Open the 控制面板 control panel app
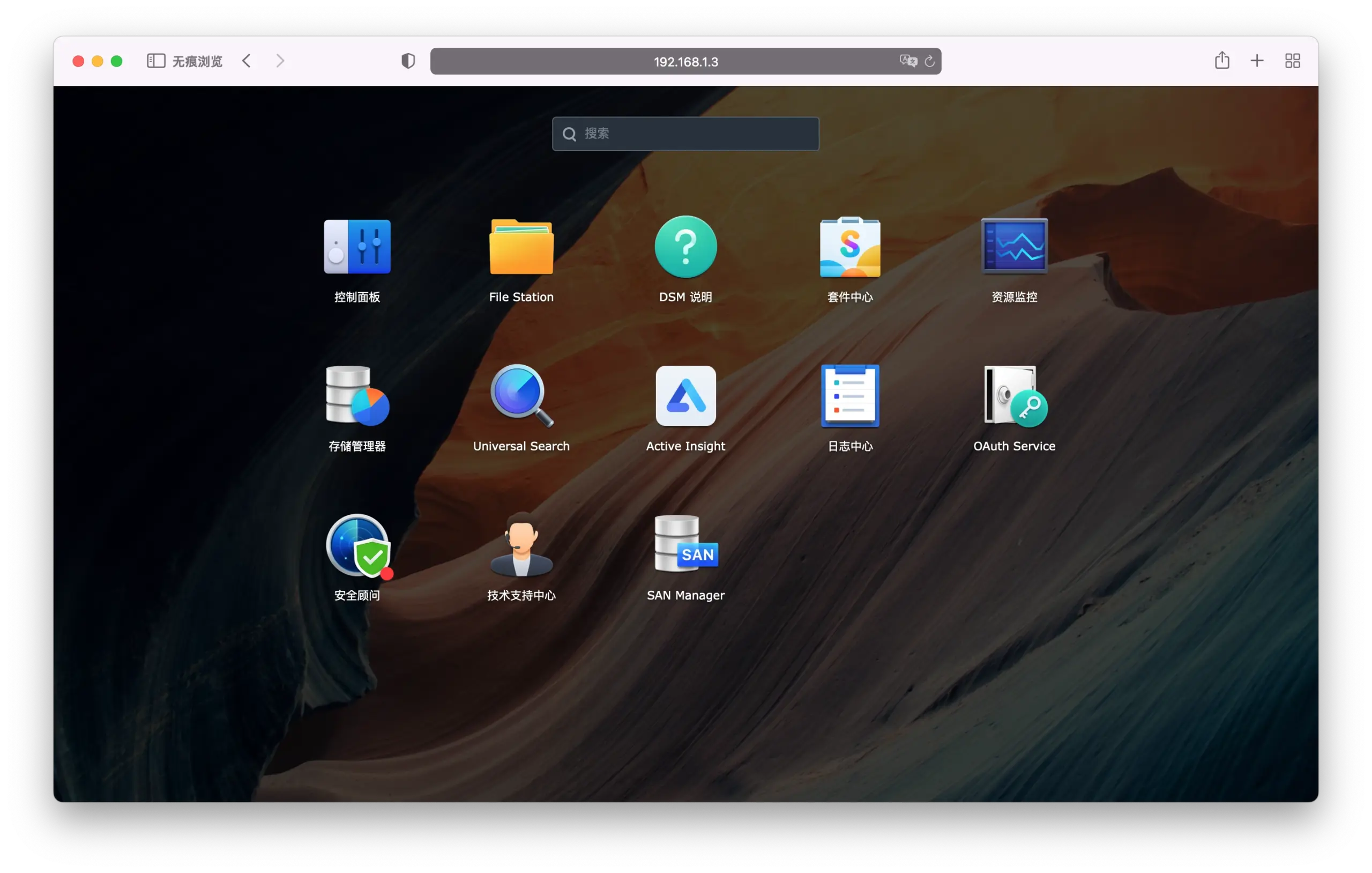Screen dimensions: 1372x873 coord(357,247)
